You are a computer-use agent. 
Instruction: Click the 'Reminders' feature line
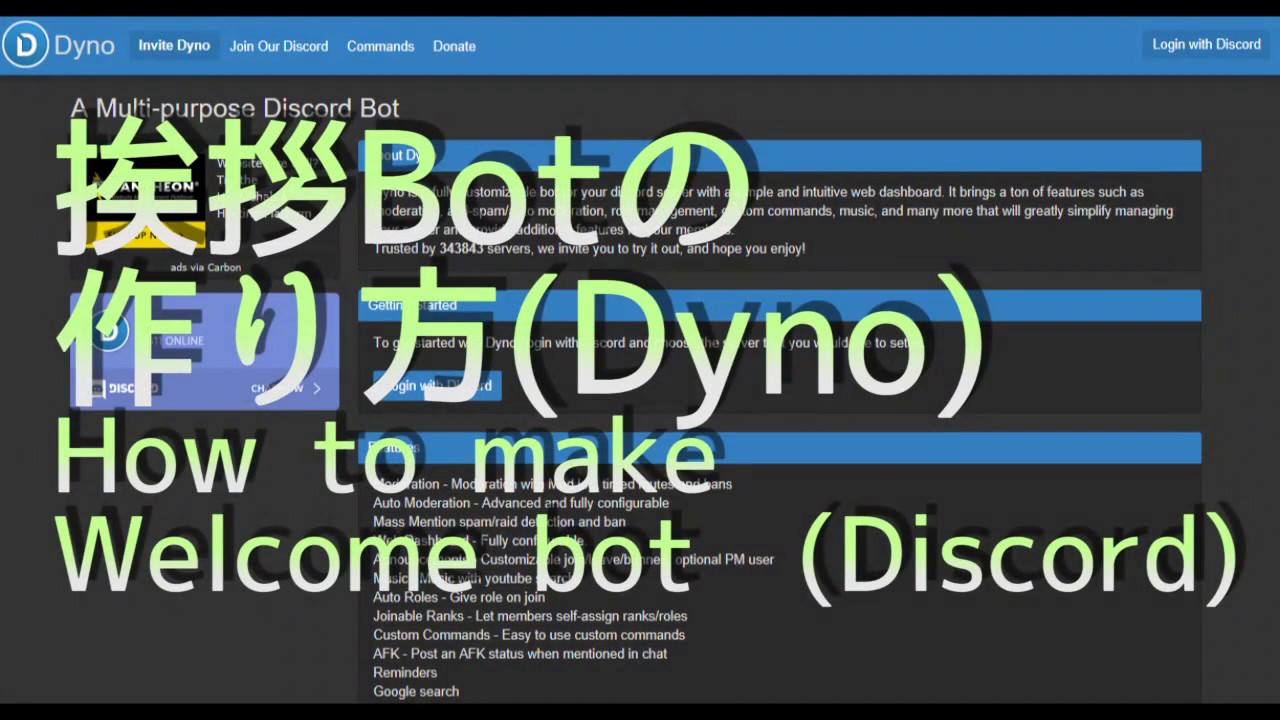pyautogui.click(x=405, y=673)
